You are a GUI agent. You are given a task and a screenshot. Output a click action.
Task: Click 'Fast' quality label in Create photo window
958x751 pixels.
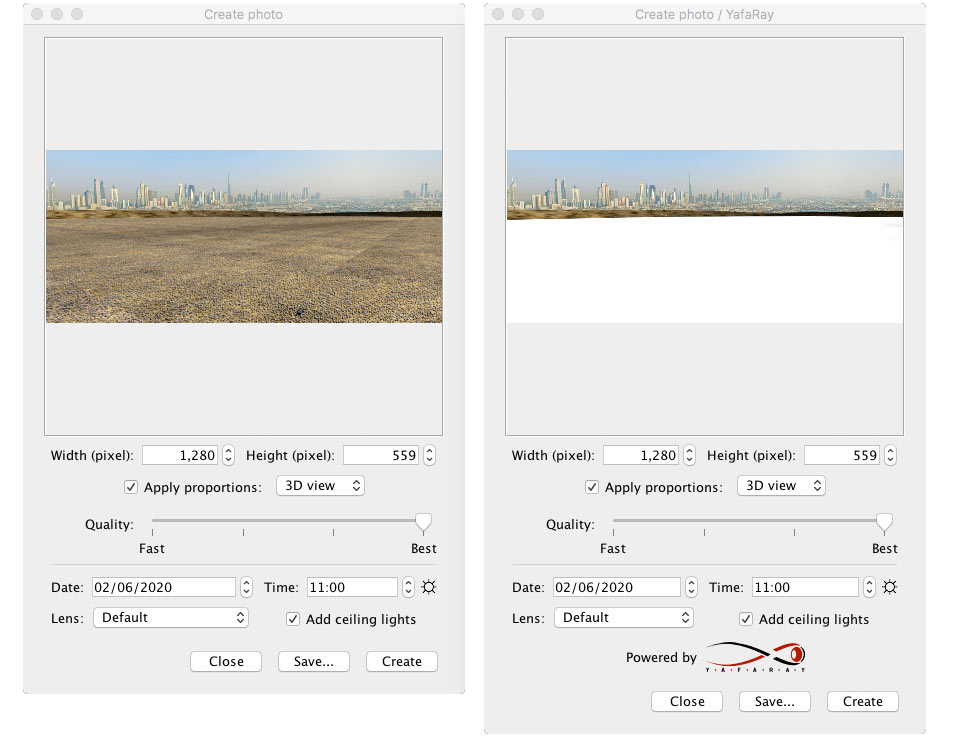[x=152, y=549]
